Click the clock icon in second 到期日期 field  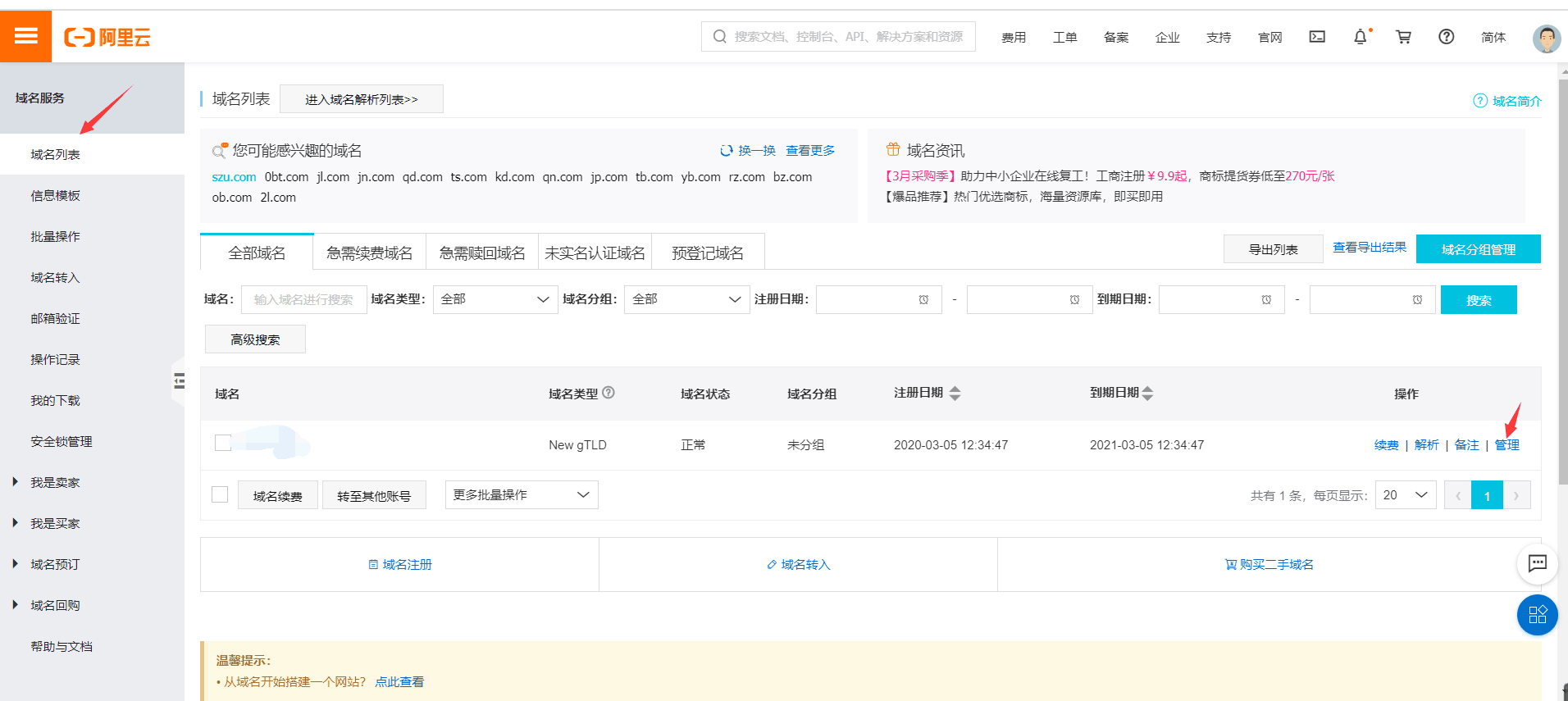[1417, 300]
